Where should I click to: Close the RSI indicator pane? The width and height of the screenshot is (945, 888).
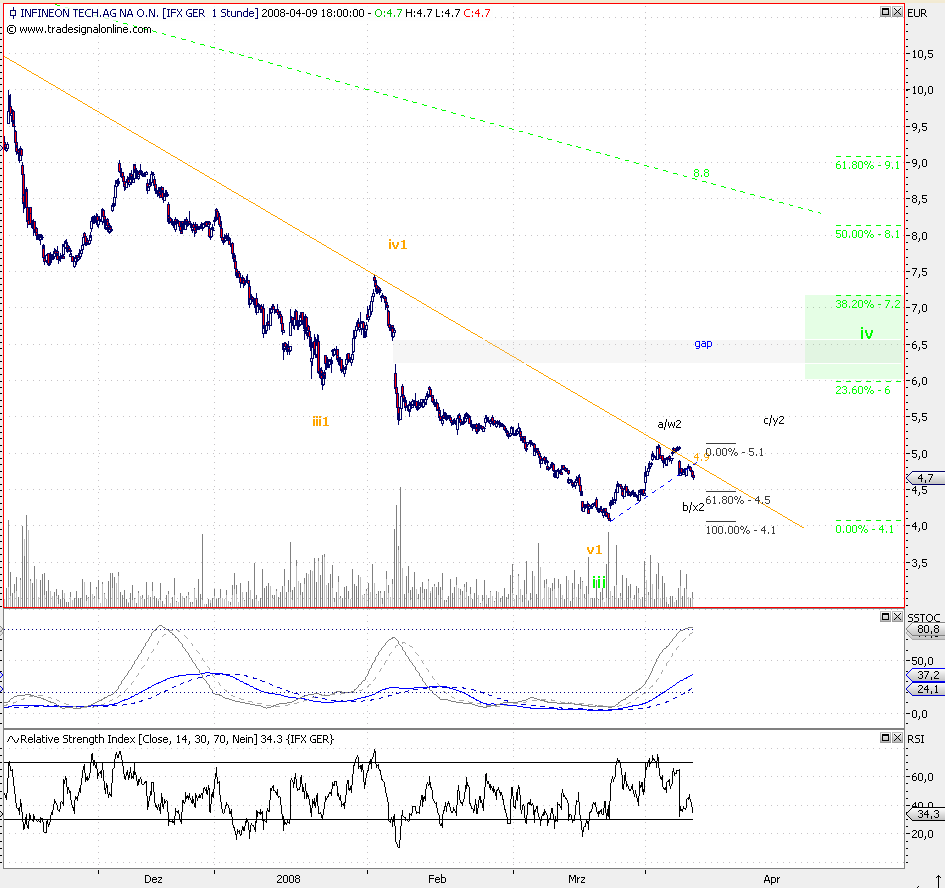[896, 737]
